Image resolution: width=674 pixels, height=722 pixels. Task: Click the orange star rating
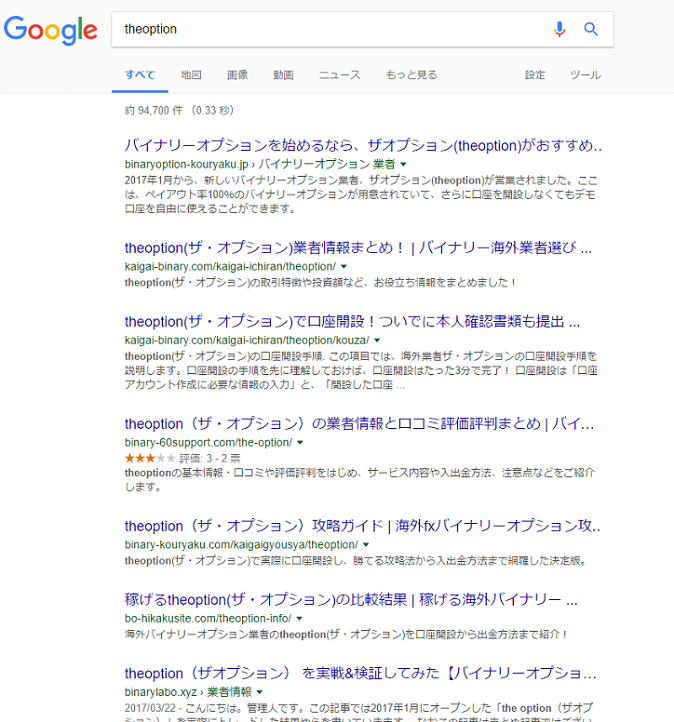point(150,458)
